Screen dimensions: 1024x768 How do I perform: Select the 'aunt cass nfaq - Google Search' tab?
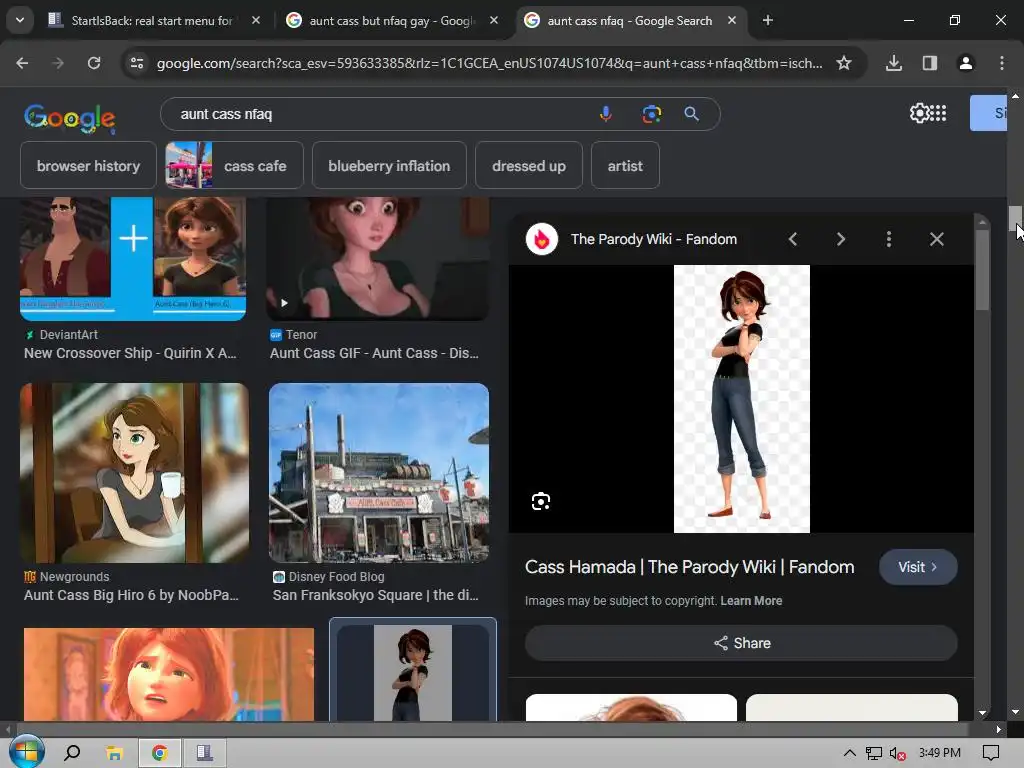coord(630,20)
